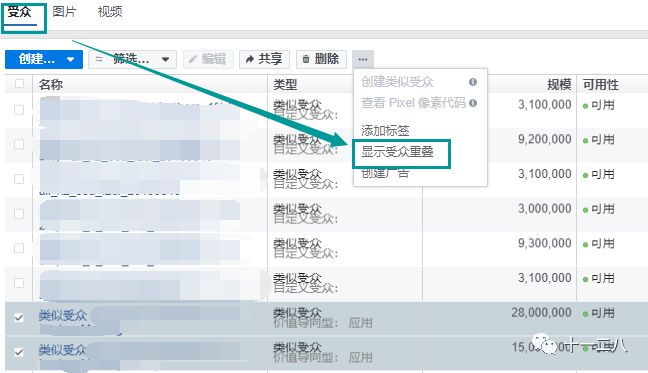Check the first row with size 3,100,000
The height and width of the screenshot is (373, 648).
point(19,110)
